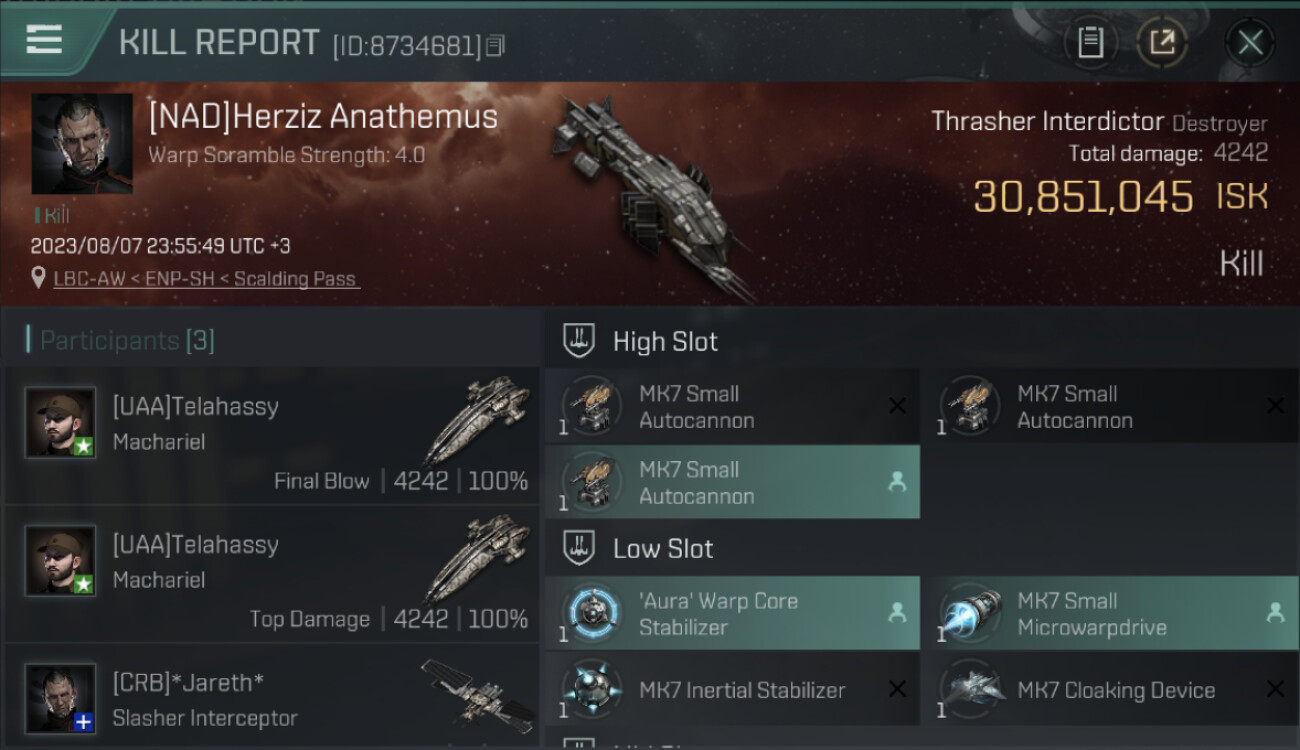Select Telahassy Top Damage participant

tap(272, 574)
